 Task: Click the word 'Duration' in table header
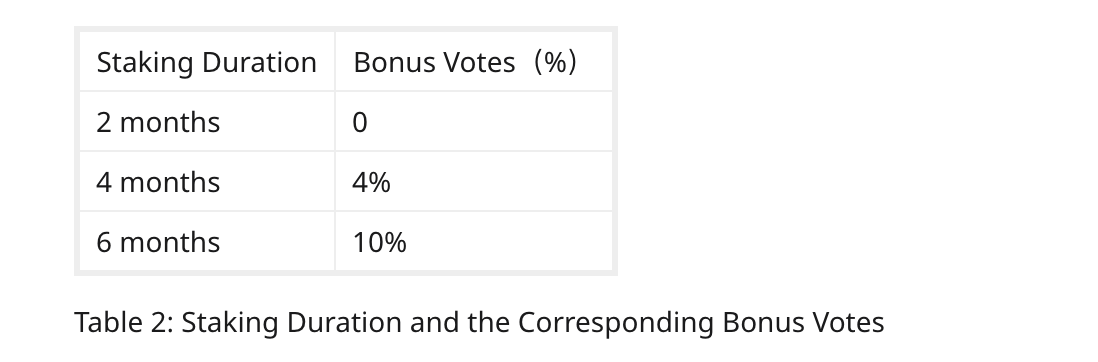tap(259, 62)
